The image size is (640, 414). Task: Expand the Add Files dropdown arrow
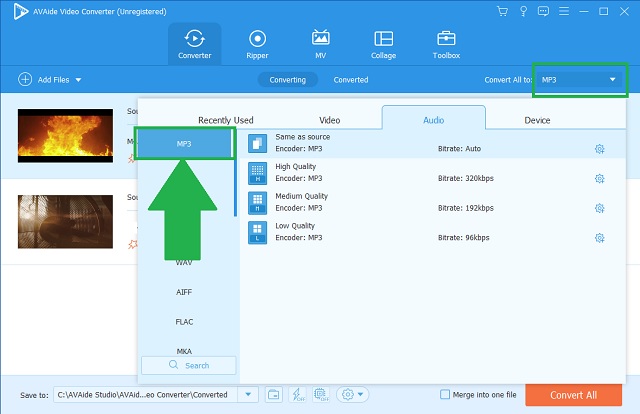[x=78, y=80]
